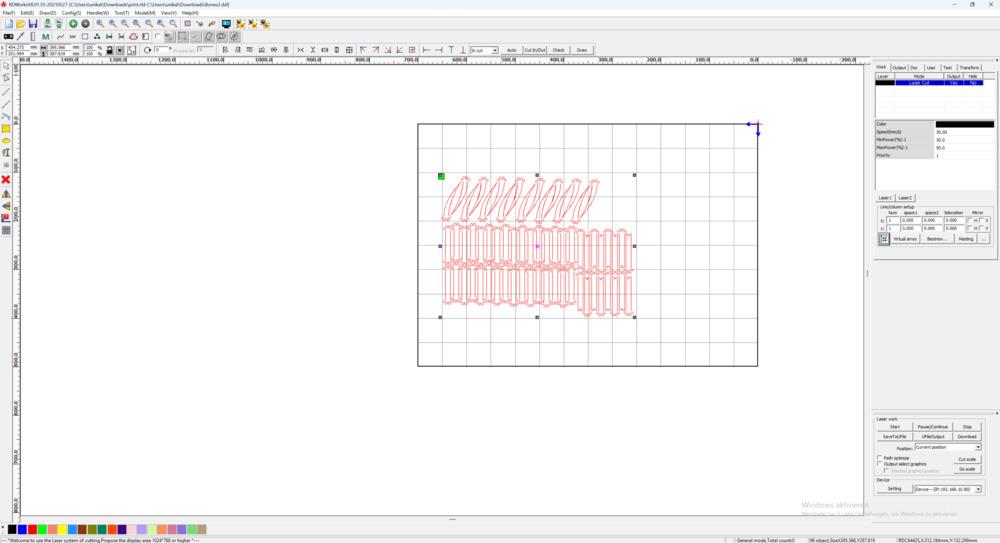1000x543 pixels.
Task: Open the Position dropdown showing Current position
Action: 948,447
